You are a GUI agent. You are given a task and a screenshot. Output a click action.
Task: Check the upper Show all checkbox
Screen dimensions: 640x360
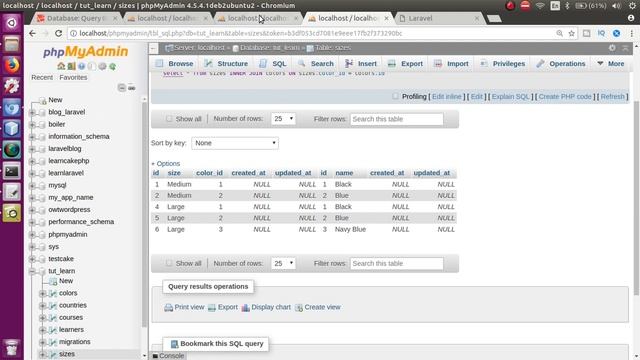pos(169,119)
